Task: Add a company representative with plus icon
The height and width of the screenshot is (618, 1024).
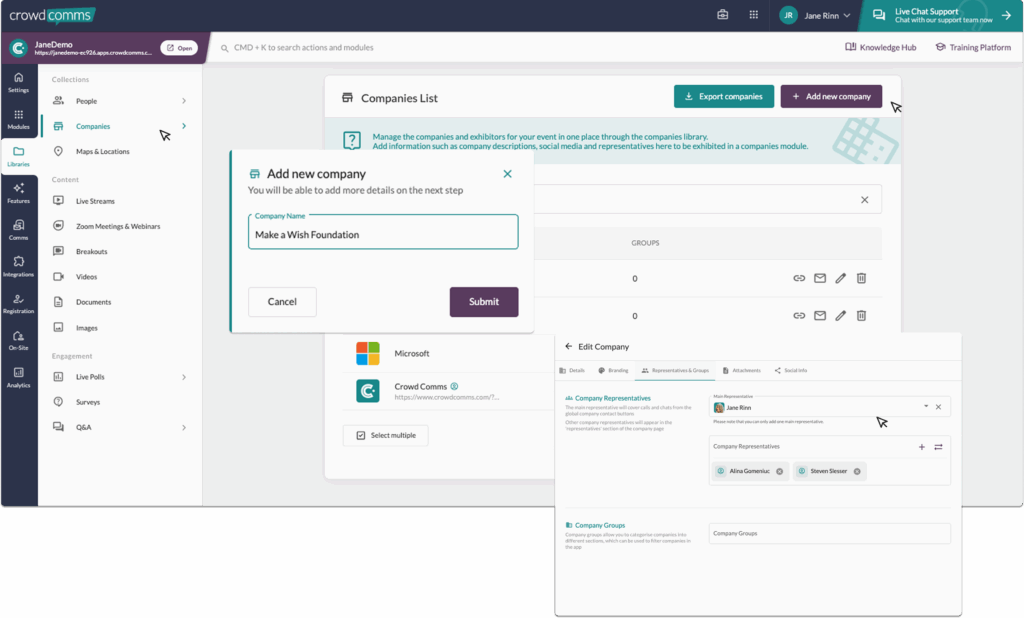Action: (x=921, y=447)
